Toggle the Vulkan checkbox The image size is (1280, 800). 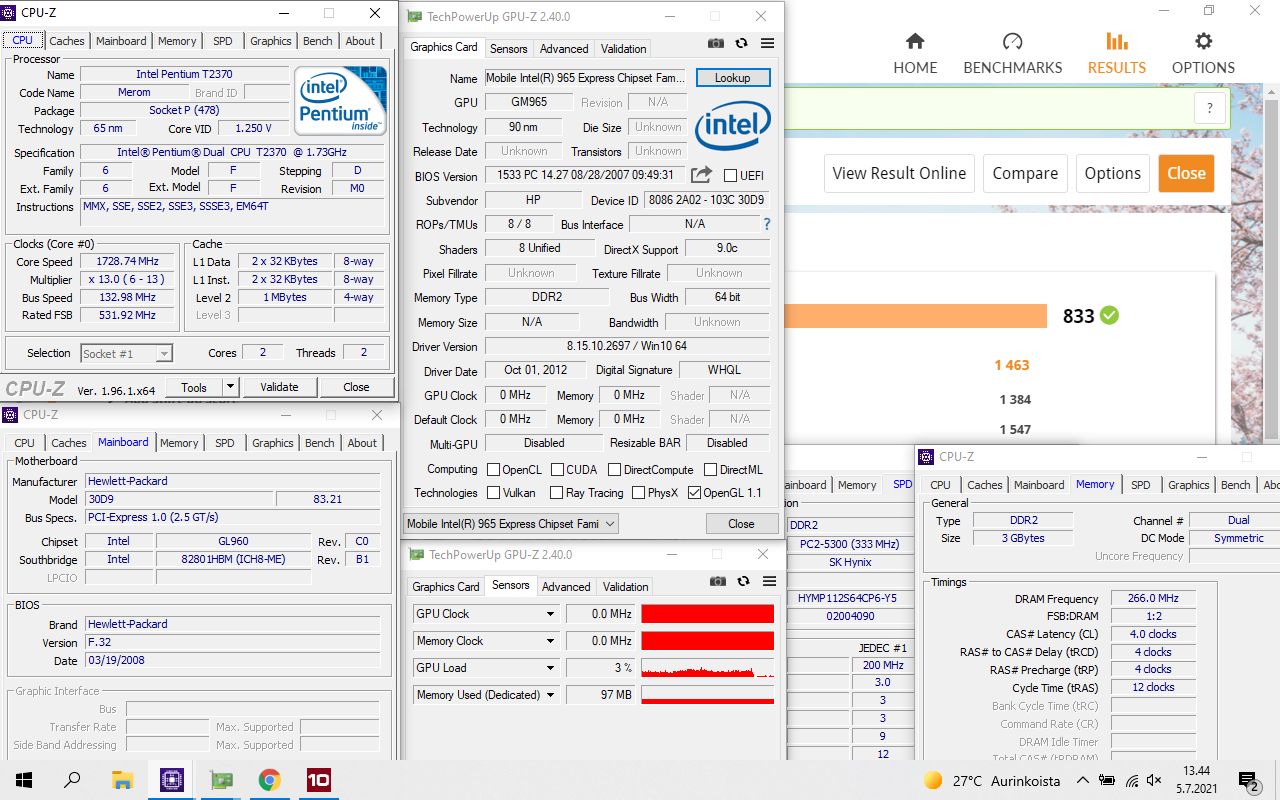493,493
